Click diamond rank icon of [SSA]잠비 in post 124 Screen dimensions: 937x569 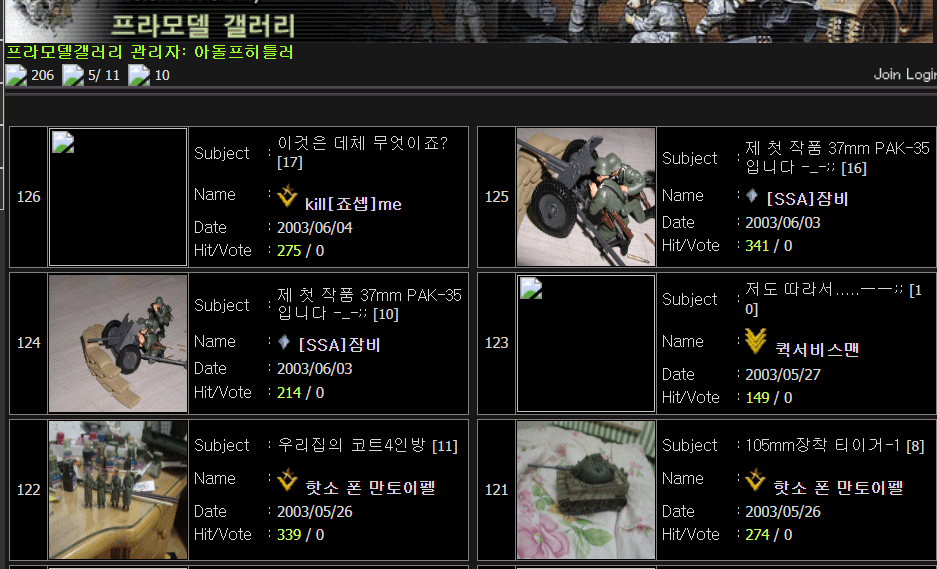tap(284, 341)
